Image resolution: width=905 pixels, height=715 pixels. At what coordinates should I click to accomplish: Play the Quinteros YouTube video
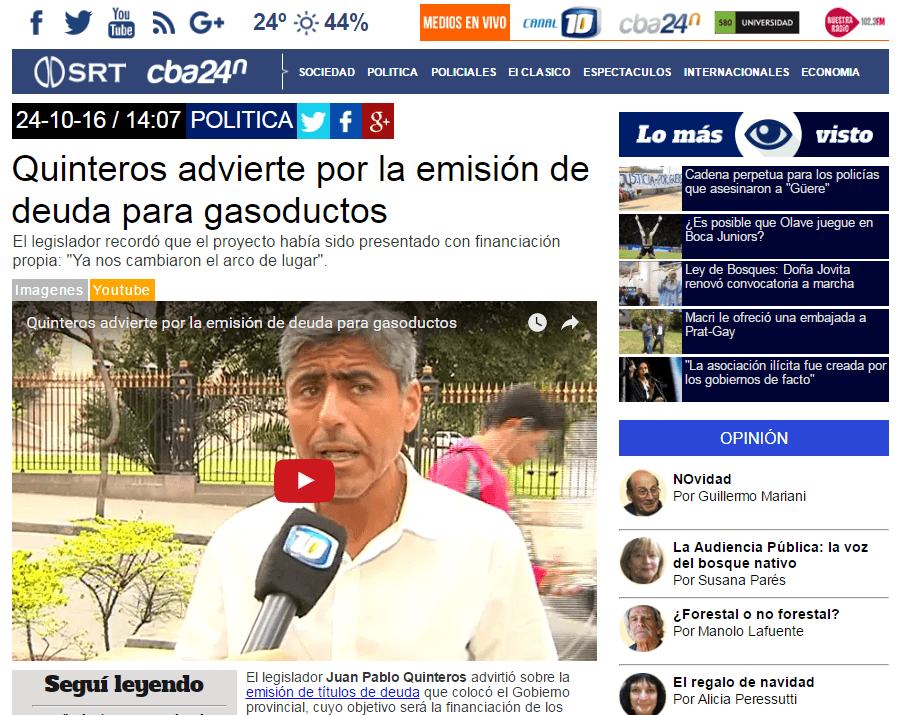click(x=304, y=481)
